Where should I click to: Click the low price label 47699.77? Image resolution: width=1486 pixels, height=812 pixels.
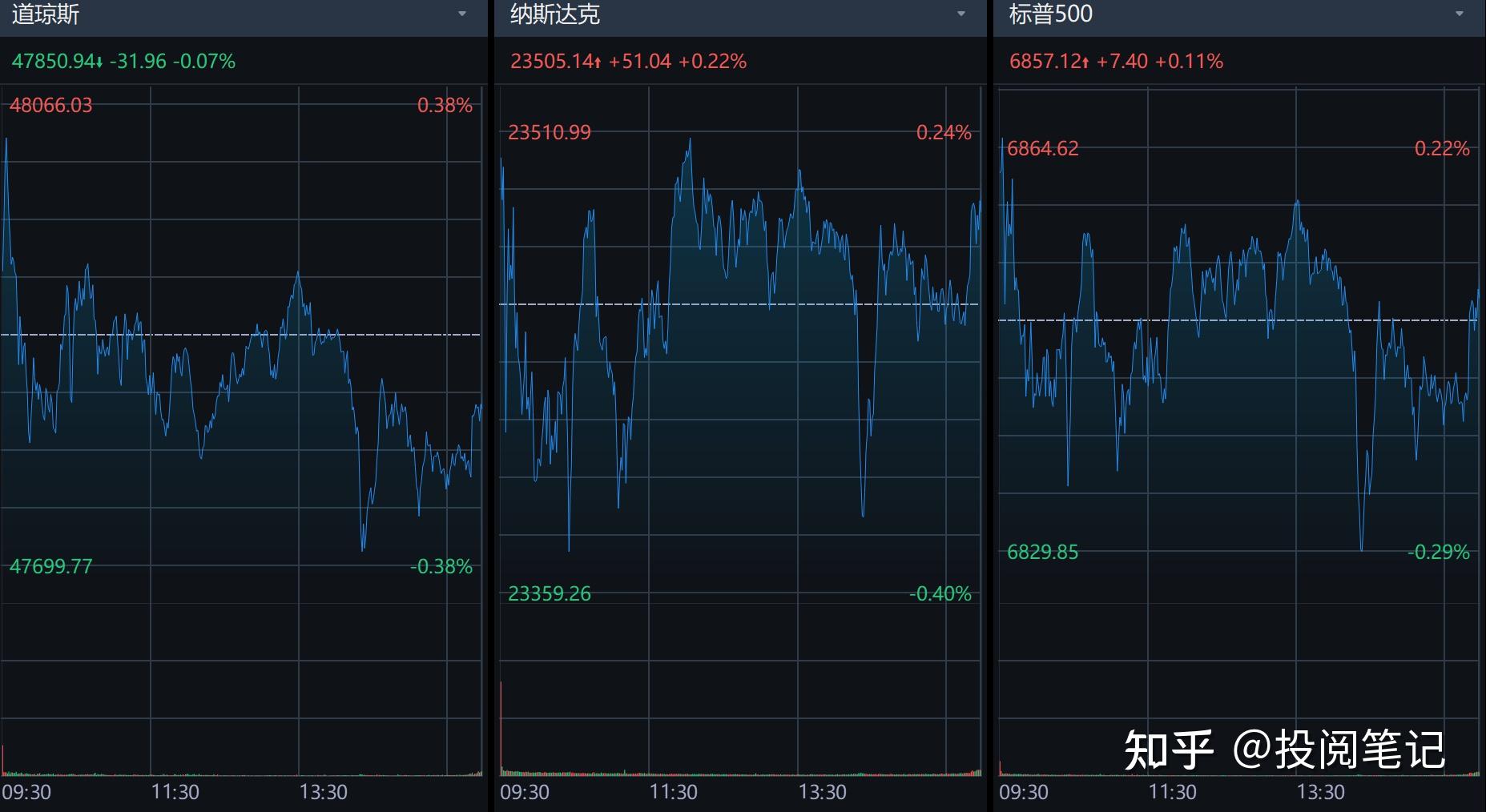pos(50,565)
